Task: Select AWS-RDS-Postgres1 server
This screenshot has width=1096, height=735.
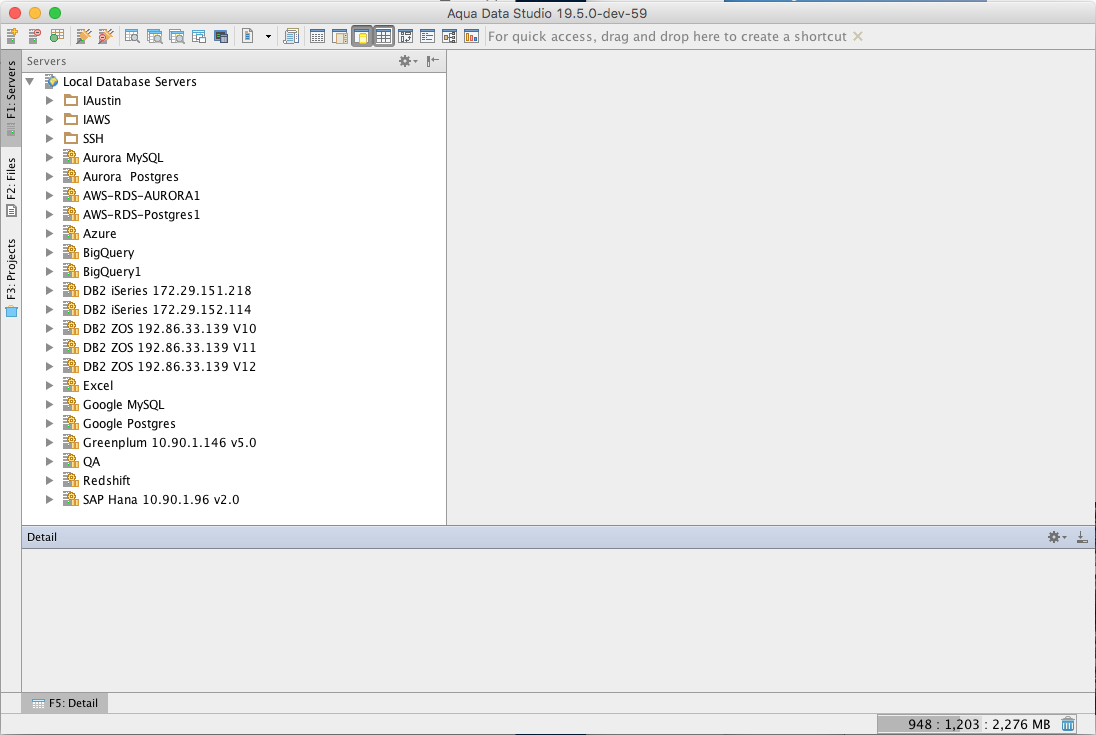Action: (x=141, y=214)
